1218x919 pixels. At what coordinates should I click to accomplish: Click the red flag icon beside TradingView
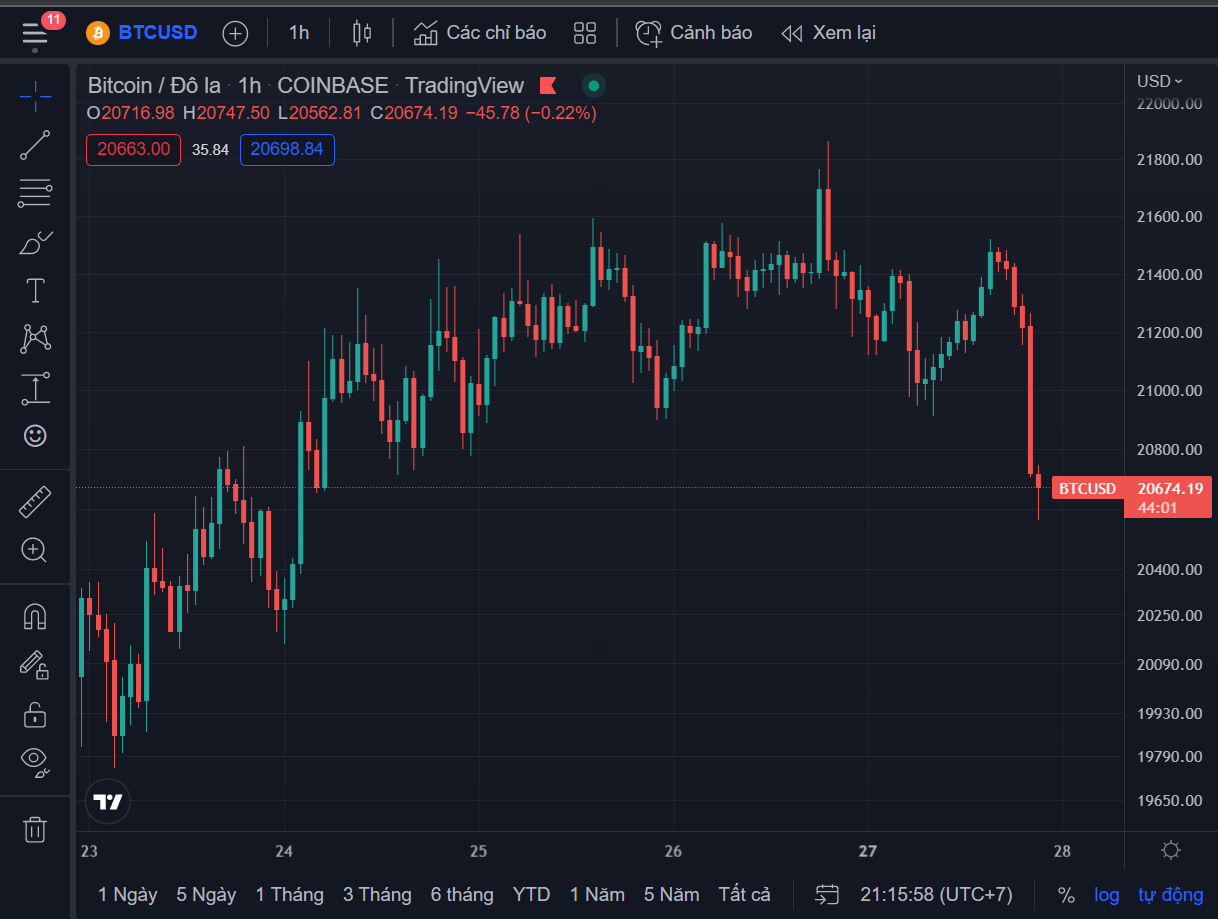[x=547, y=86]
